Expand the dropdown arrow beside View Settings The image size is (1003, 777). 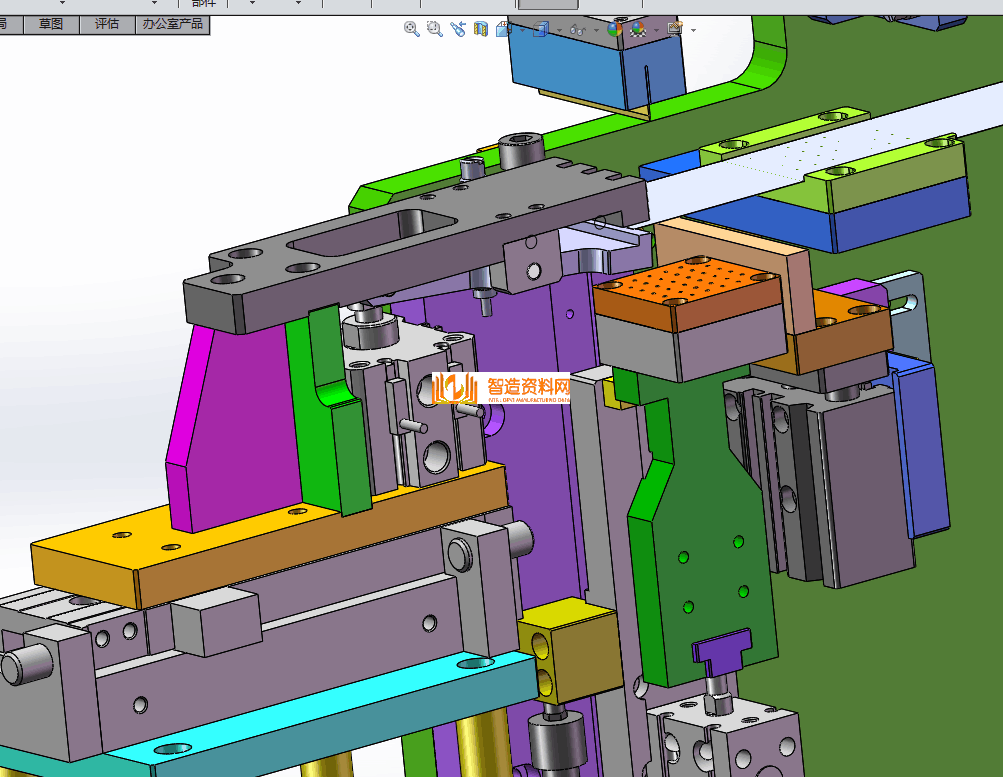[x=693, y=30]
